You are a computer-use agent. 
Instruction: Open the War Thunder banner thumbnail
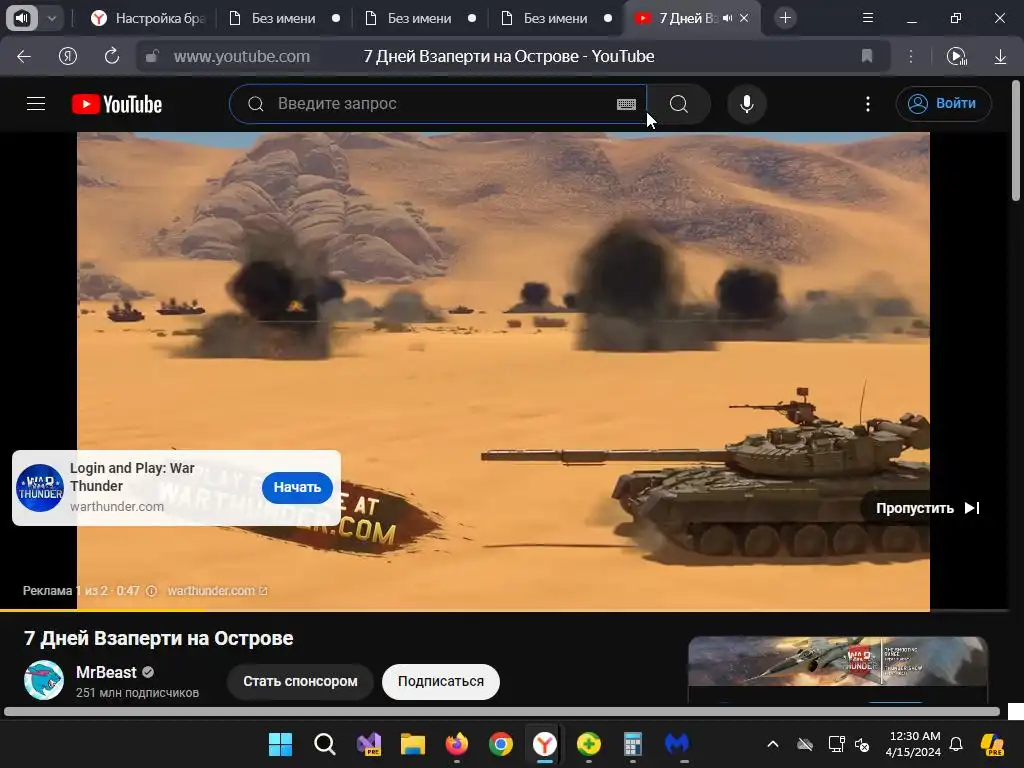click(837, 661)
